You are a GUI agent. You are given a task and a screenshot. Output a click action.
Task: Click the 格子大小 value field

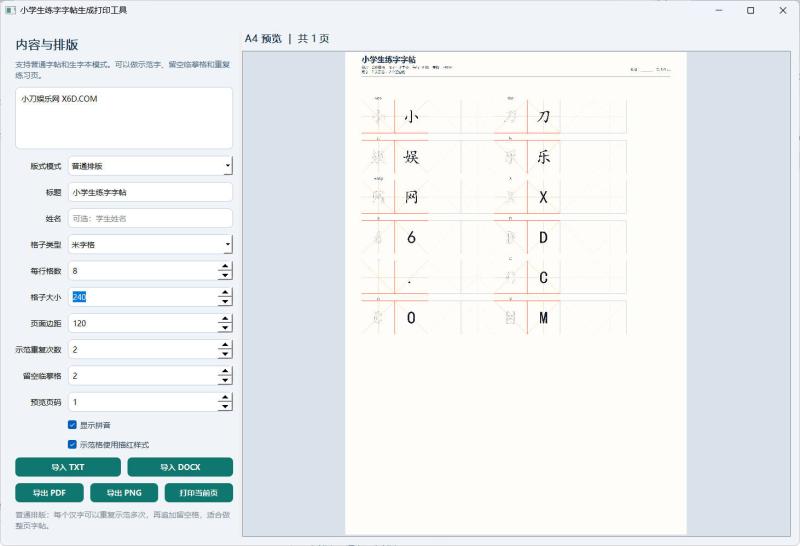tap(143, 297)
